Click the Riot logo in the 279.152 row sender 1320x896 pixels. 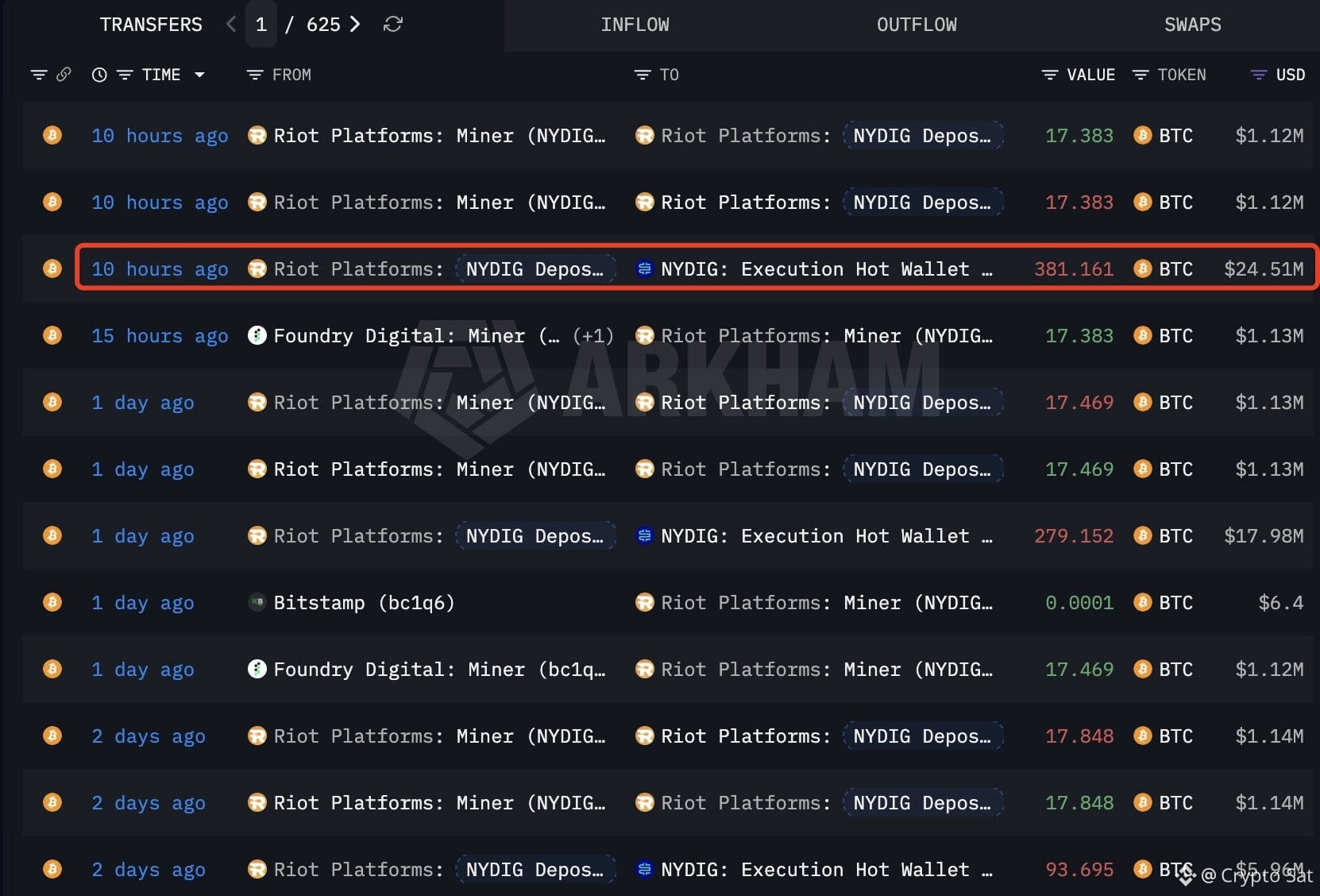coord(257,535)
